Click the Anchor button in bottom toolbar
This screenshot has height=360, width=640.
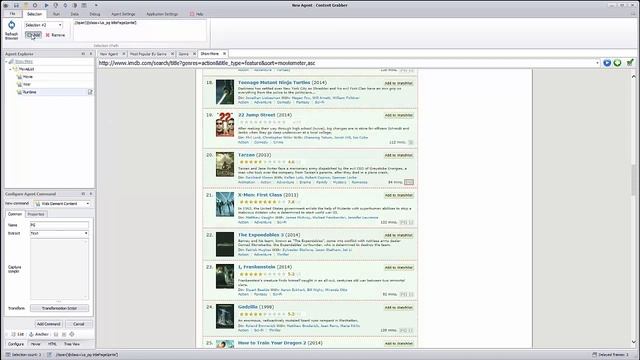click(x=39, y=334)
